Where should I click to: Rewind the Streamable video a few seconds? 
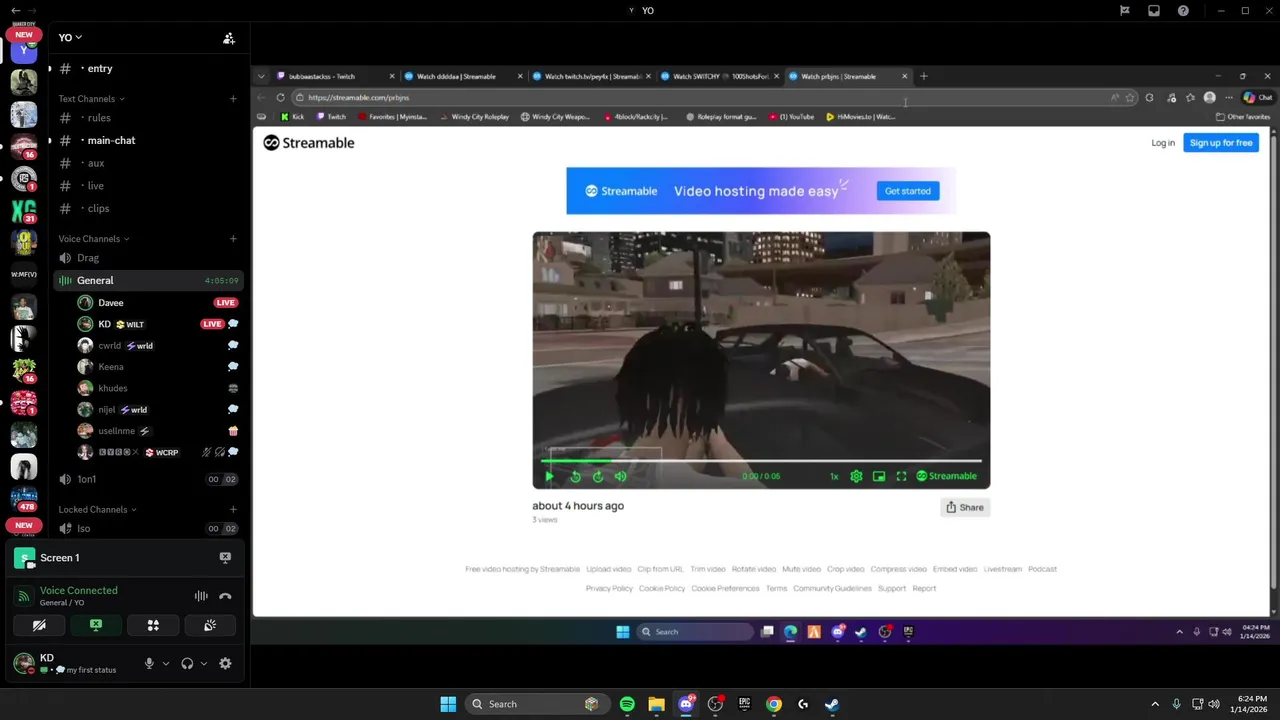pos(575,476)
